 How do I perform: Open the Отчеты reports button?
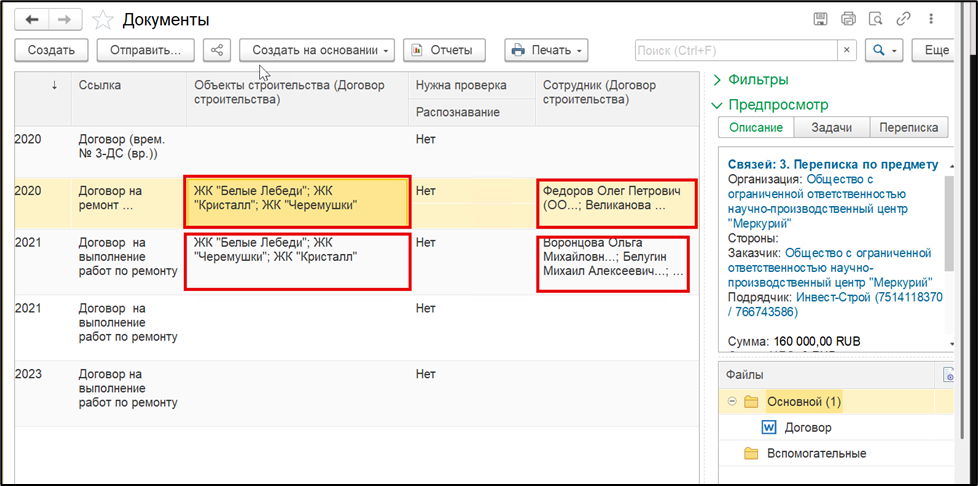click(445, 51)
